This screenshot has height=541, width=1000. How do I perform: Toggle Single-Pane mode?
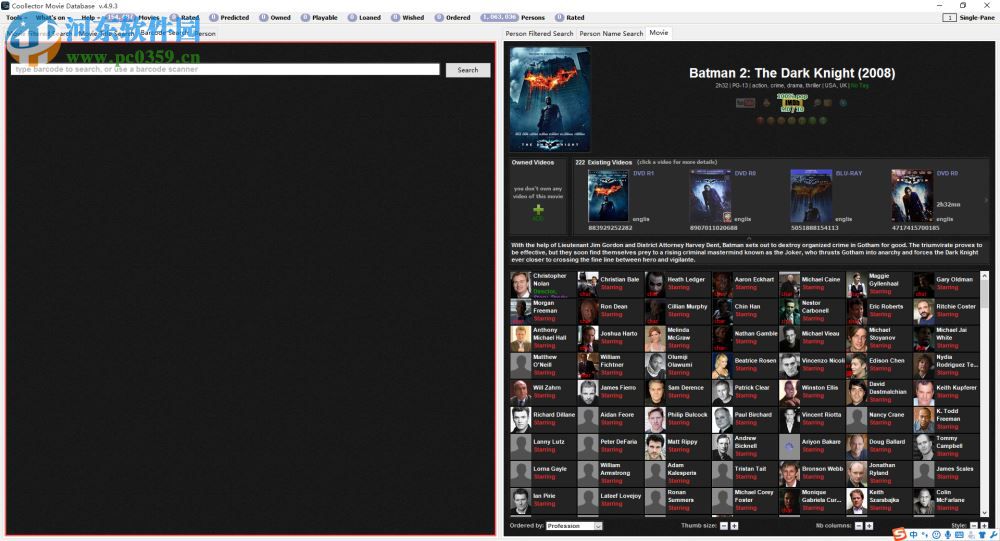[968, 18]
